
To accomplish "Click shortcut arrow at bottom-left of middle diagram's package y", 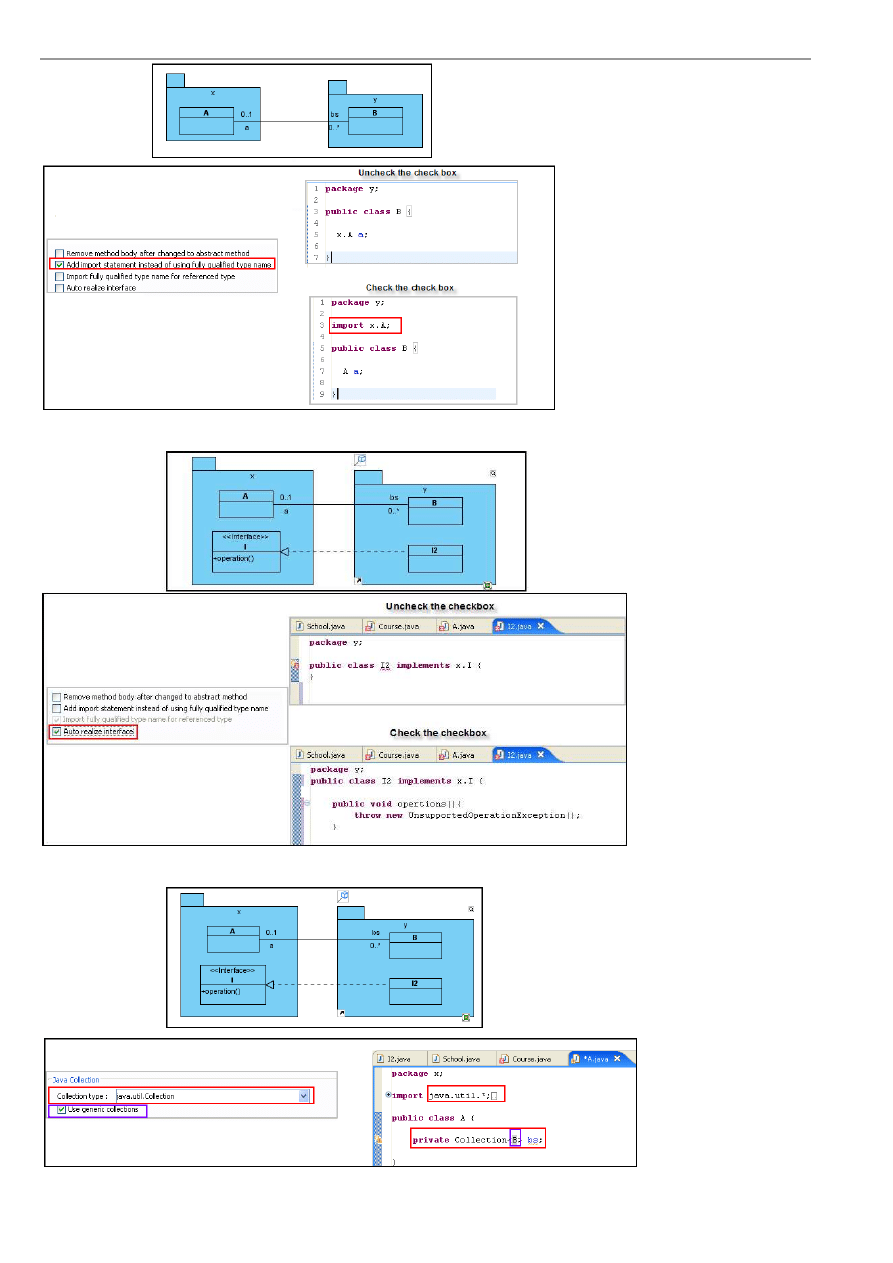I will point(358,580).
